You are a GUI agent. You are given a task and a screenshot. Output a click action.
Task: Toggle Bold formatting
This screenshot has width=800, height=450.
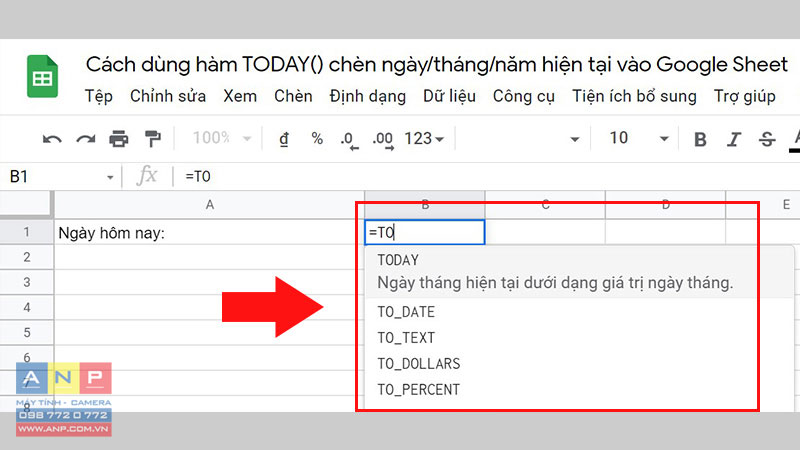[701, 139]
